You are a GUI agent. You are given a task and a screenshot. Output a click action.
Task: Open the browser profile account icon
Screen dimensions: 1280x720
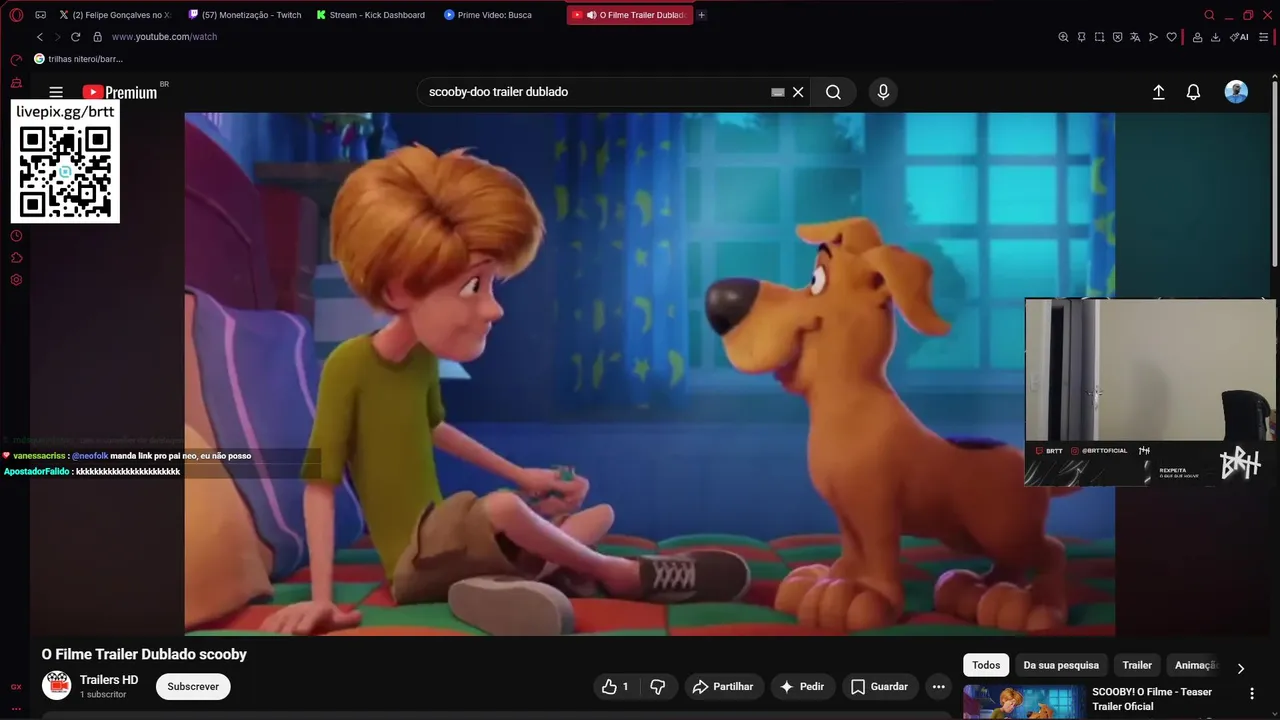(1197, 37)
